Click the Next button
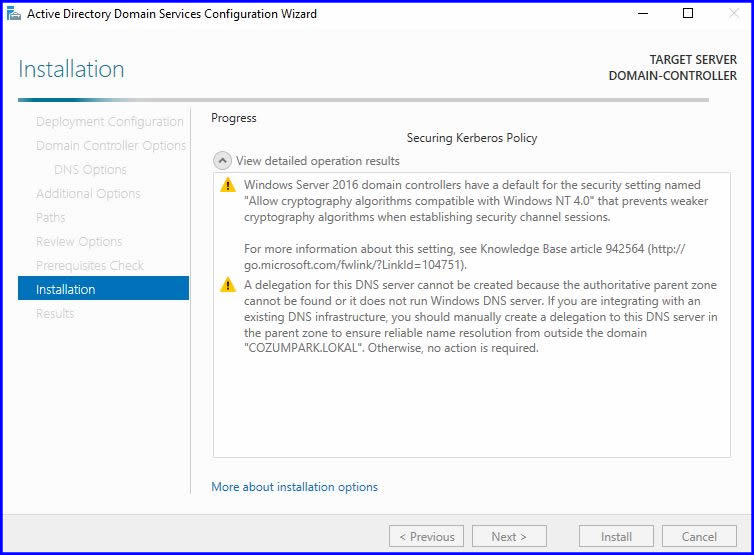This screenshot has width=754, height=555. 509,537
